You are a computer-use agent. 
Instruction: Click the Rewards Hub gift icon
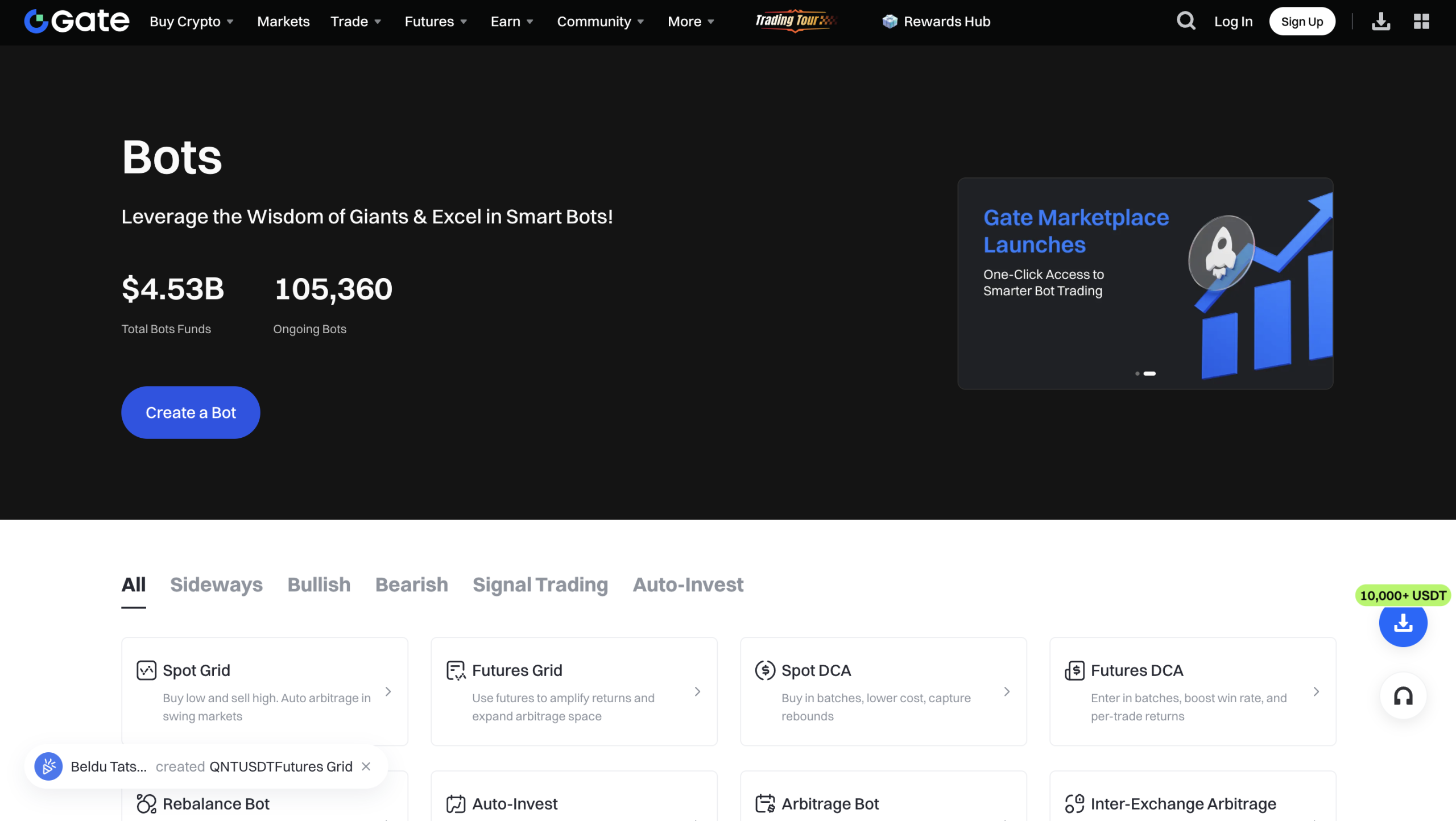[890, 22]
